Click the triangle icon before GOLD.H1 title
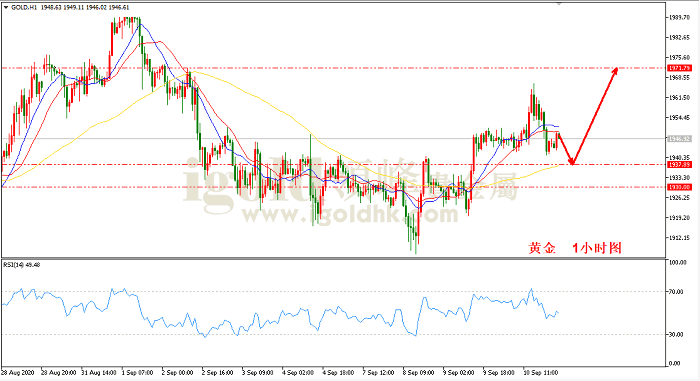The height and width of the screenshot is (381, 700). 6,8
